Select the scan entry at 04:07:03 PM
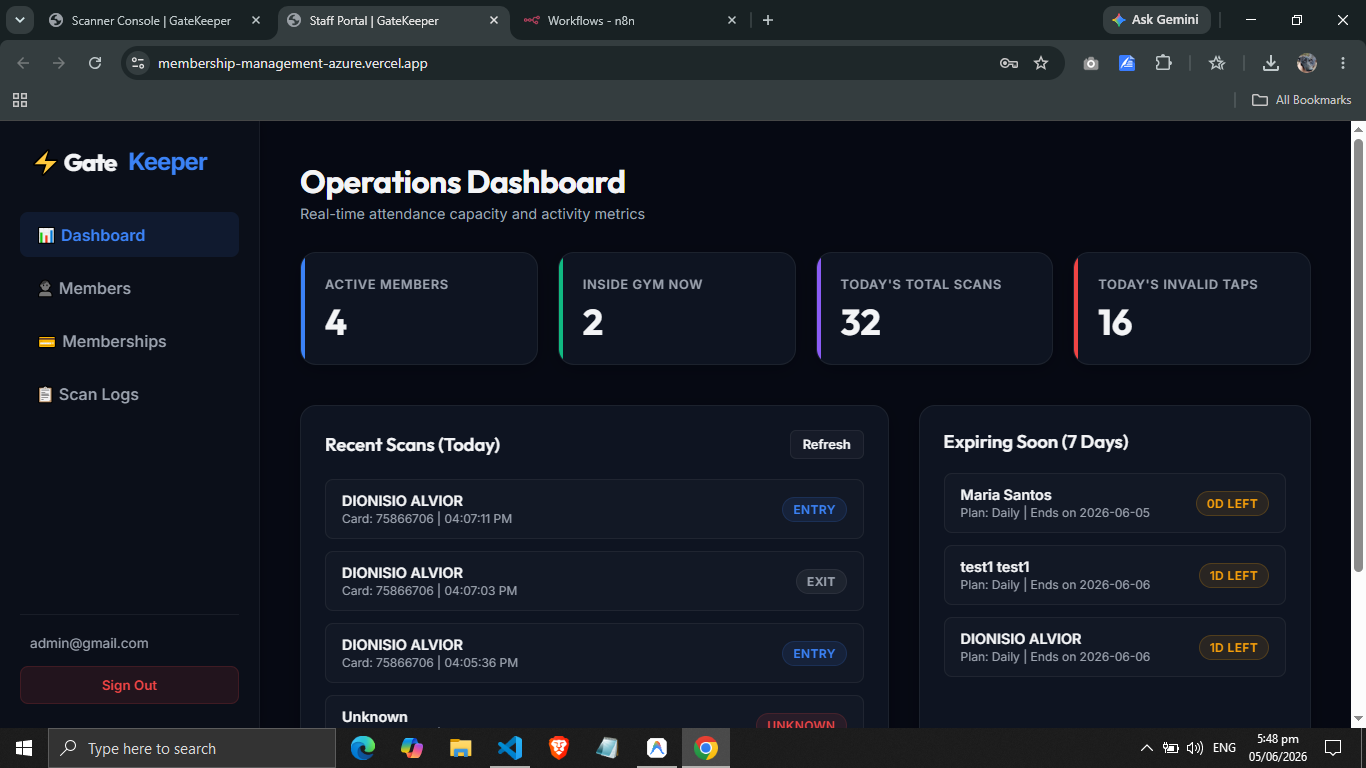 tap(594, 581)
